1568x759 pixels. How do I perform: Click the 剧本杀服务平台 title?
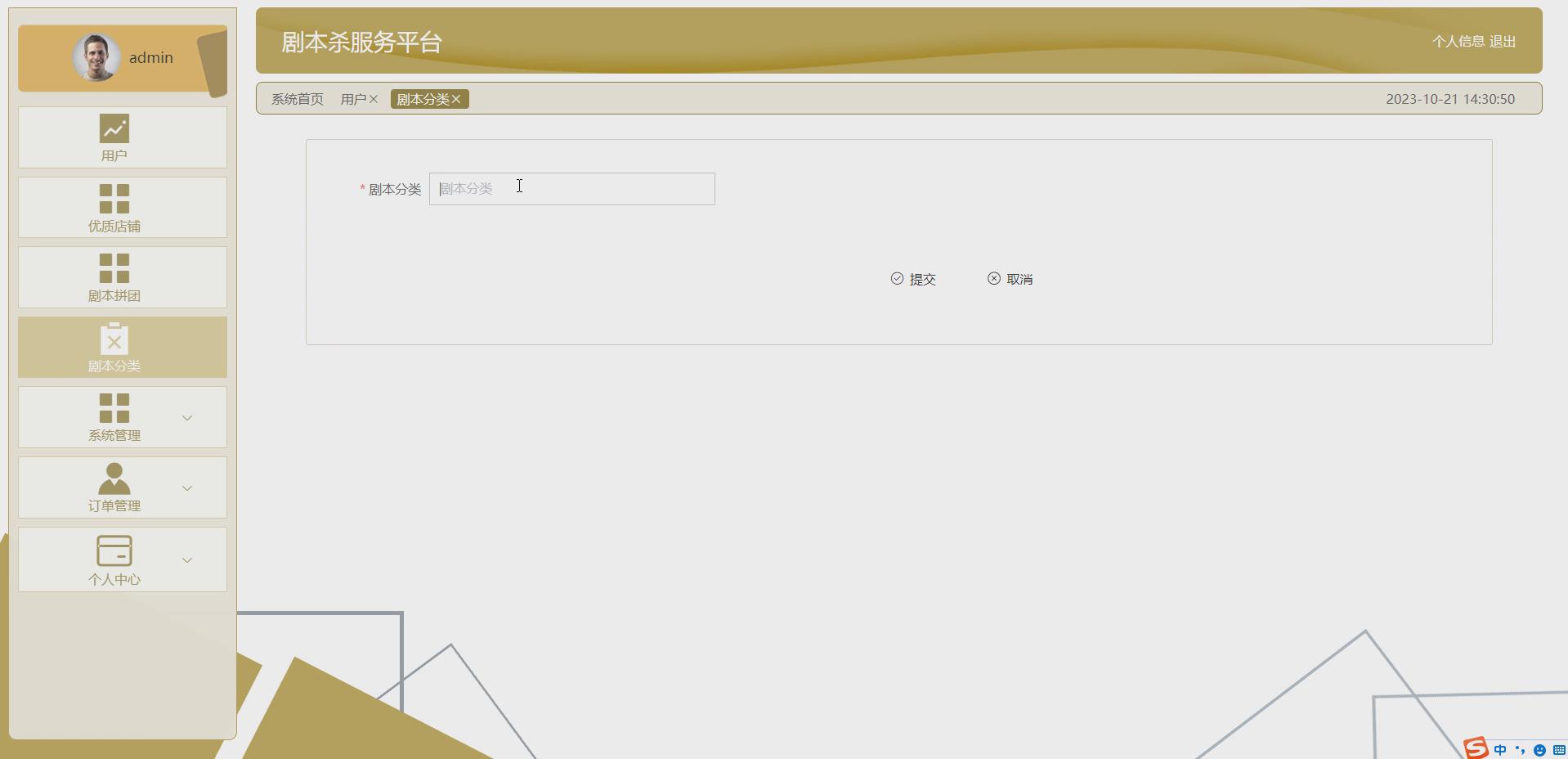point(361,42)
